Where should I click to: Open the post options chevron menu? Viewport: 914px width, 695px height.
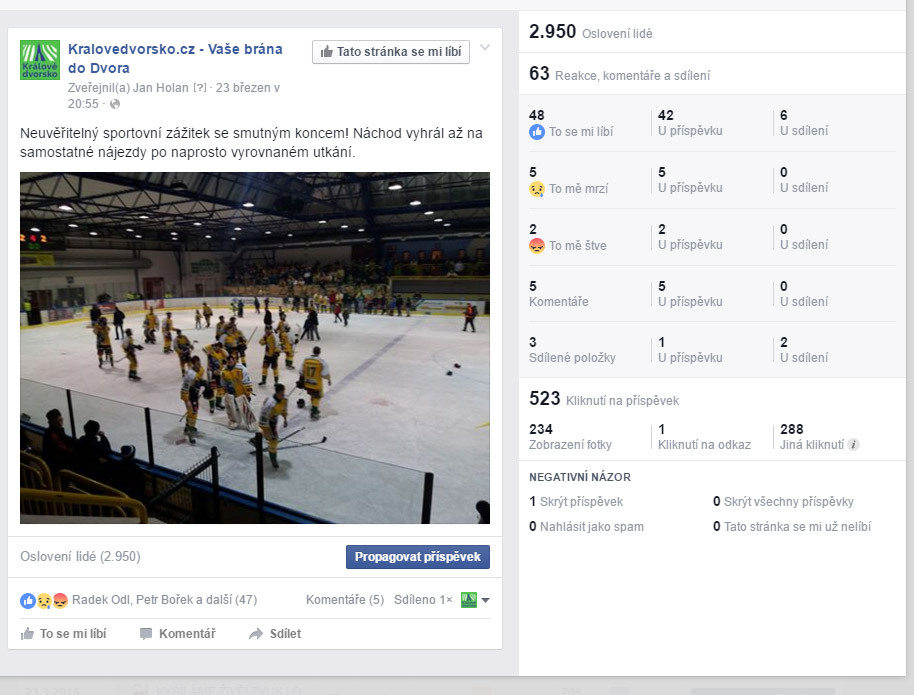click(x=485, y=48)
